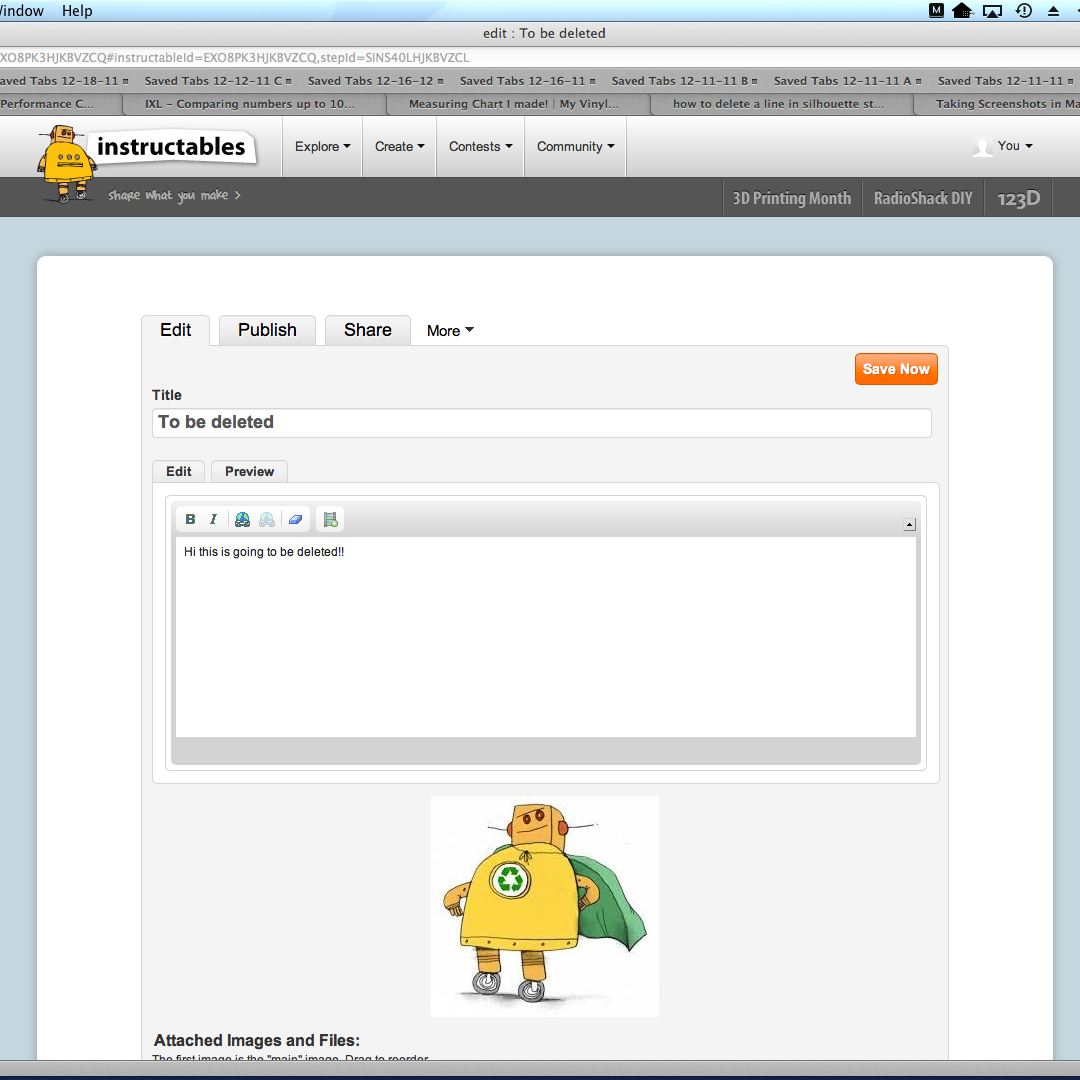
Task: Switch to the Preview tab
Action: [248, 471]
